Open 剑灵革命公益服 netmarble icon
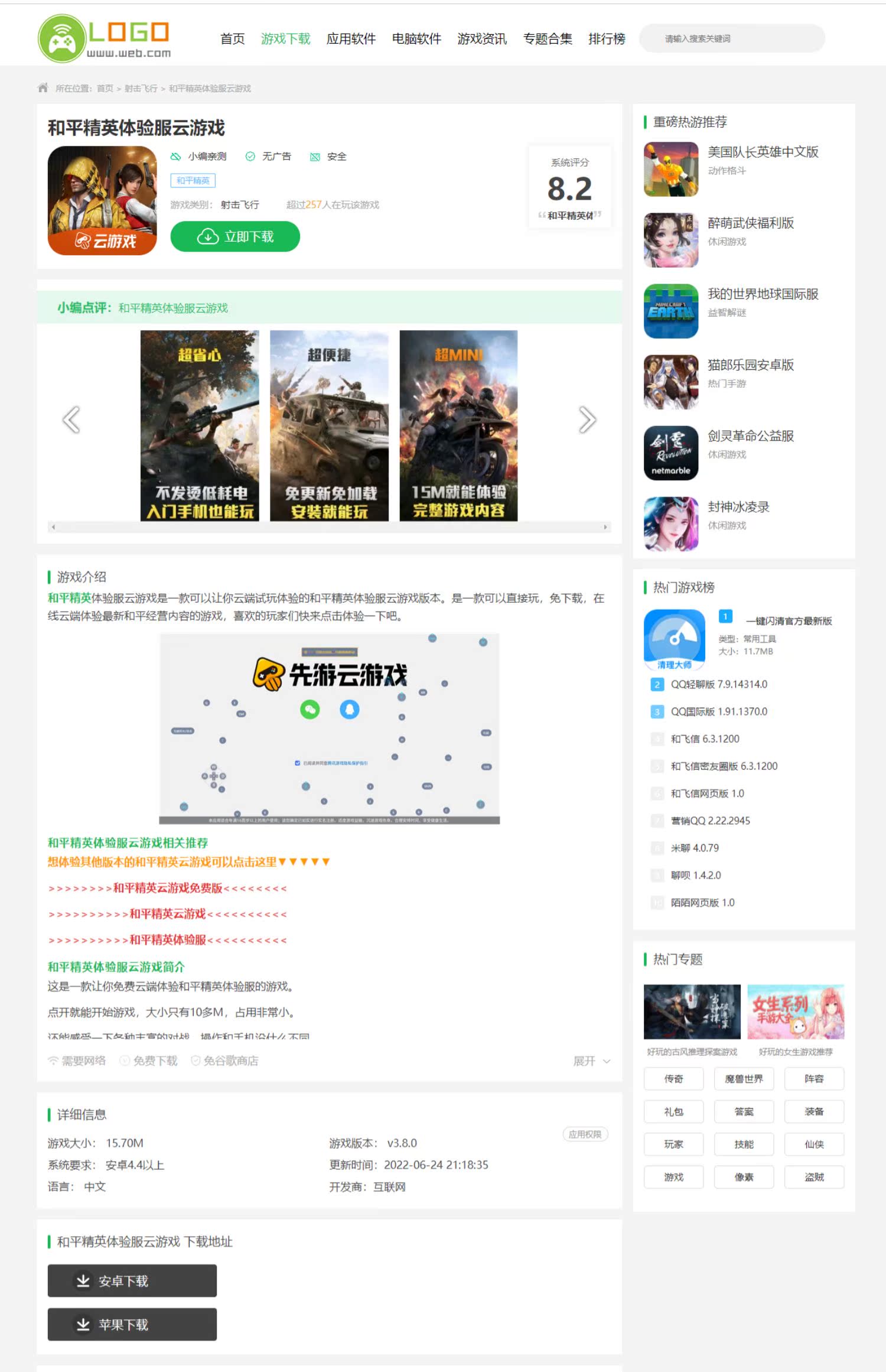Screen dimensions: 886x1372 pyautogui.click(x=671, y=453)
